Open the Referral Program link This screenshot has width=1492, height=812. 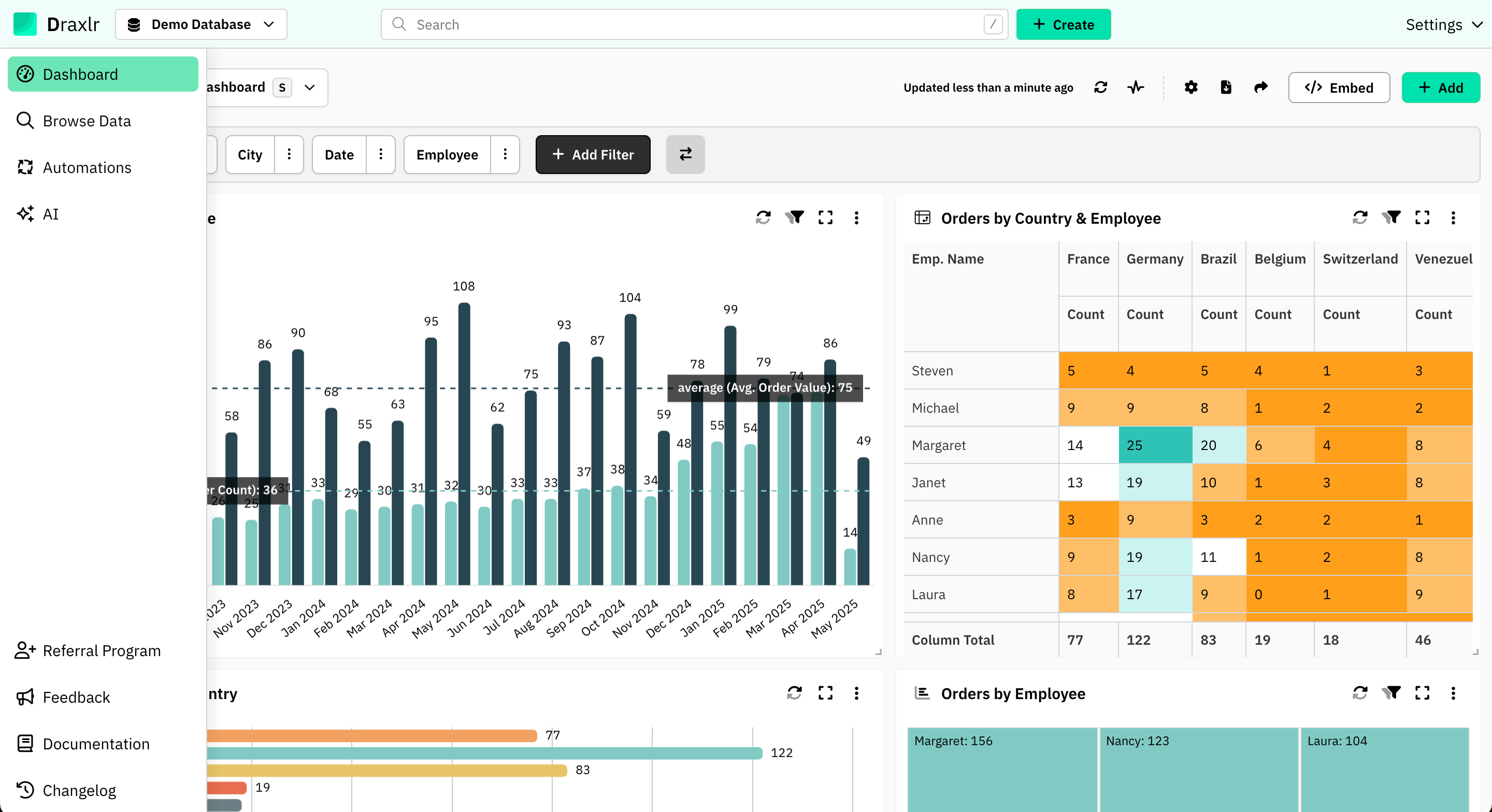102,650
